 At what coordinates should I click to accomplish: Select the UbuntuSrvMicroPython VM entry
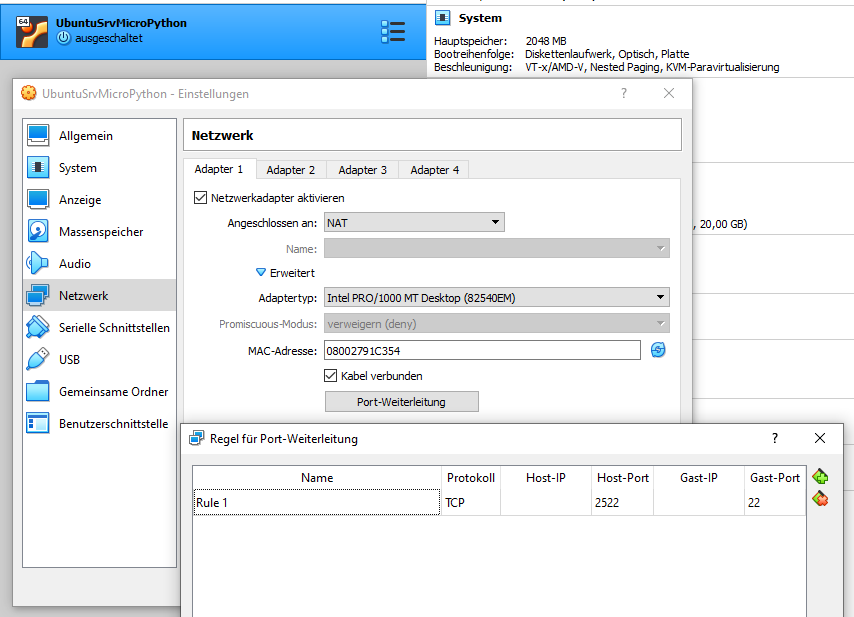[212, 32]
